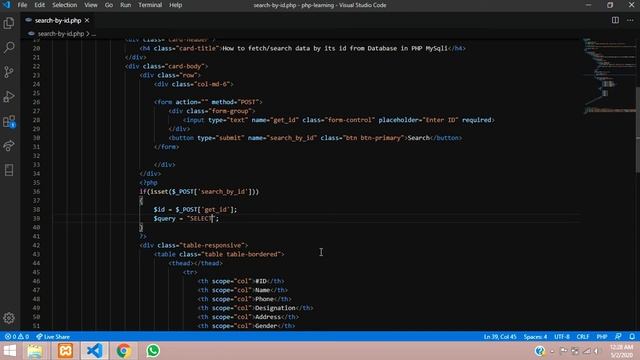Screen dimensions: 640x360
Task: Click the breadcrumb ellipsis after search-by-id.php
Action: (94, 34)
